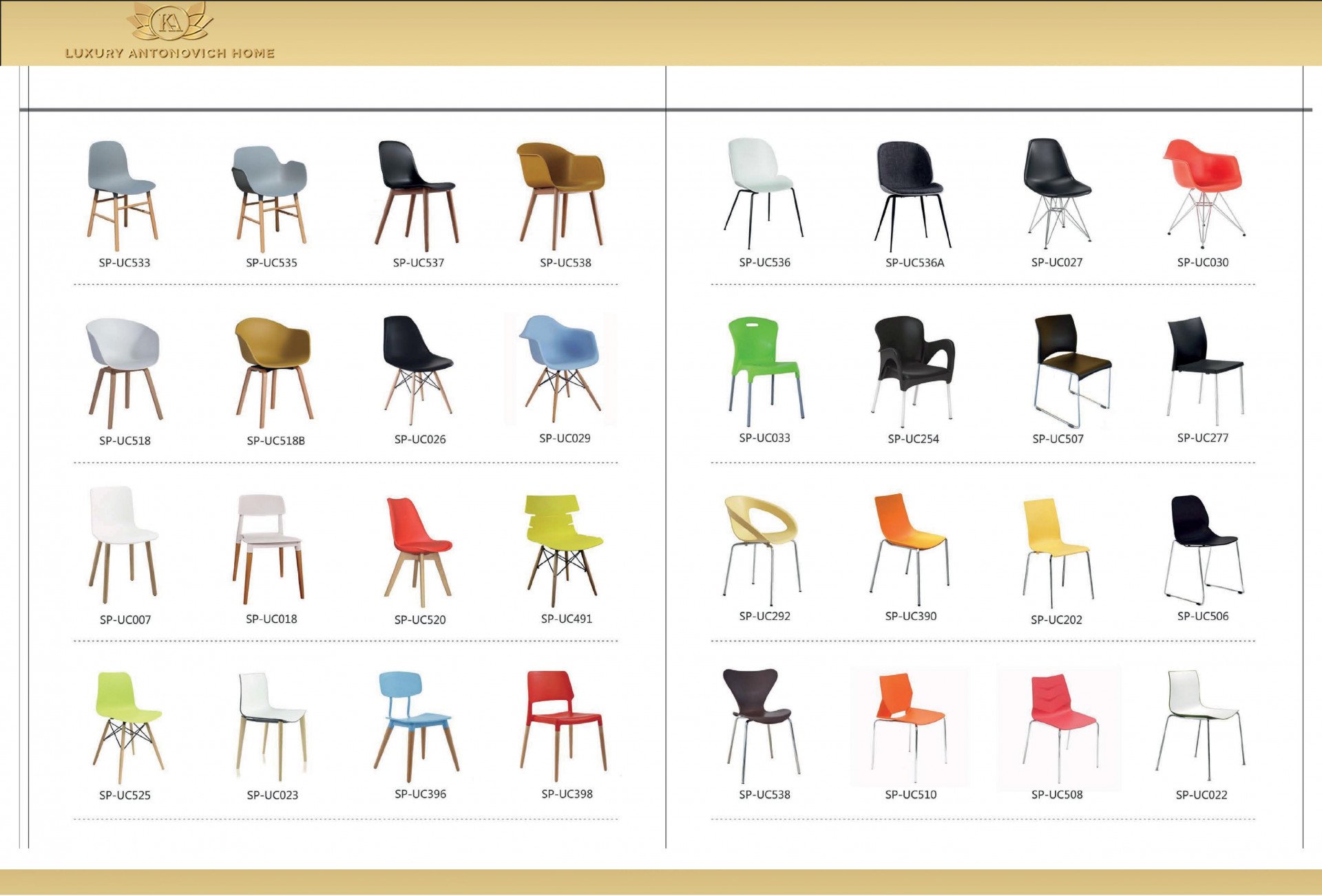Screen dimensions: 1322x896
Task: Click the SP-UC022 label text
Action: click(1202, 795)
